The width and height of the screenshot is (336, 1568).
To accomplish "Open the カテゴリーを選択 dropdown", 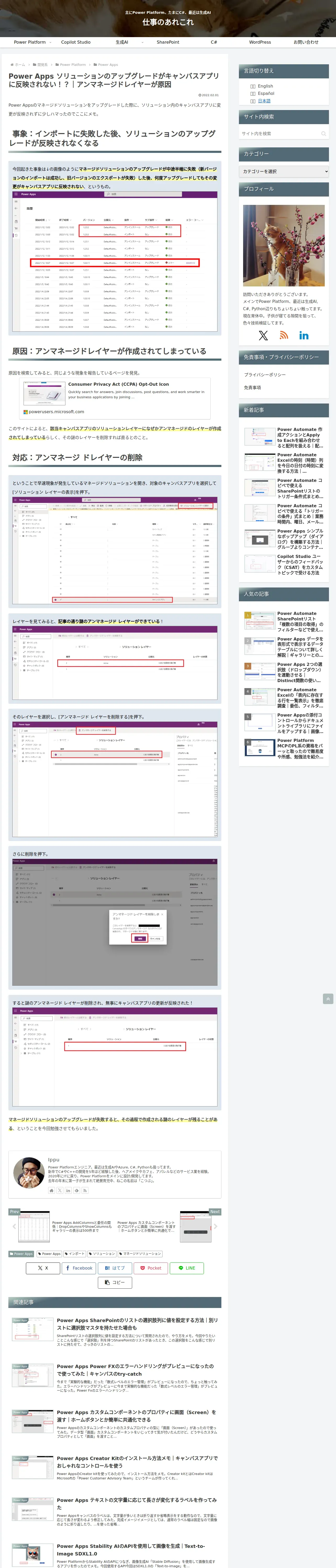I will (x=284, y=172).
